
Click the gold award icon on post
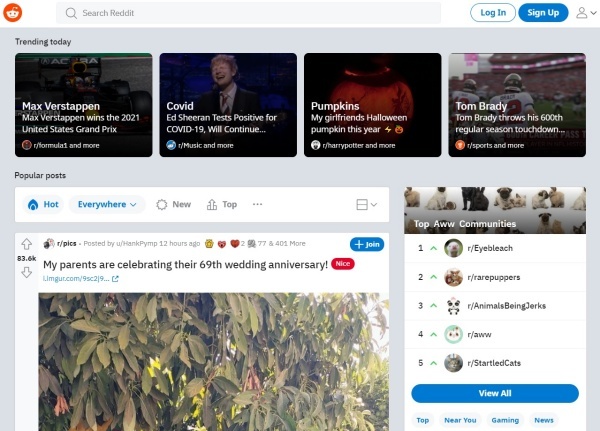point(209,243)
